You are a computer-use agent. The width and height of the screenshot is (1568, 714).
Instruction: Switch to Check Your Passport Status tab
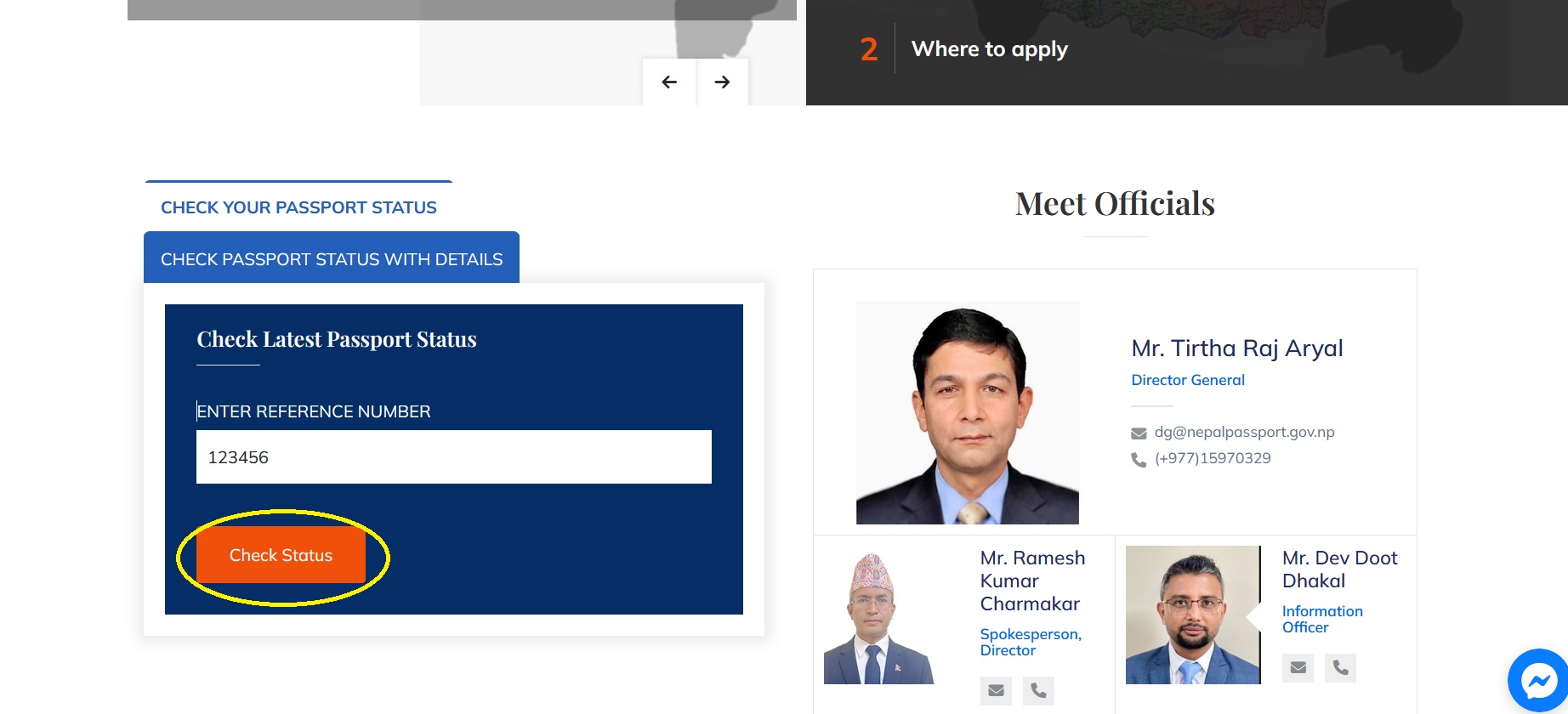coord(298,207)
